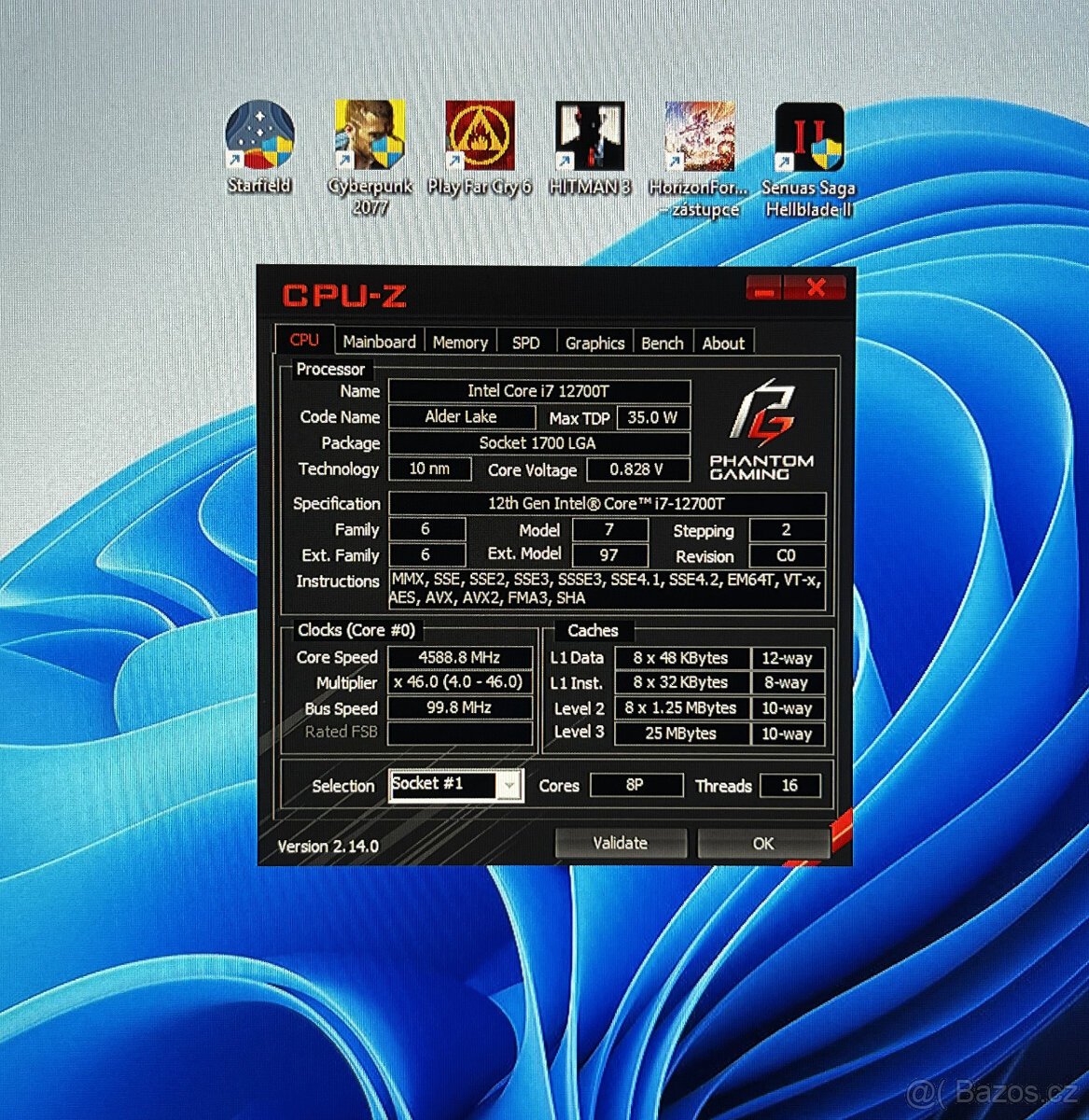Launch HITMAN 3 from the desktop
This screenshot has height=1120, width=1089.
tap(589, 135)
